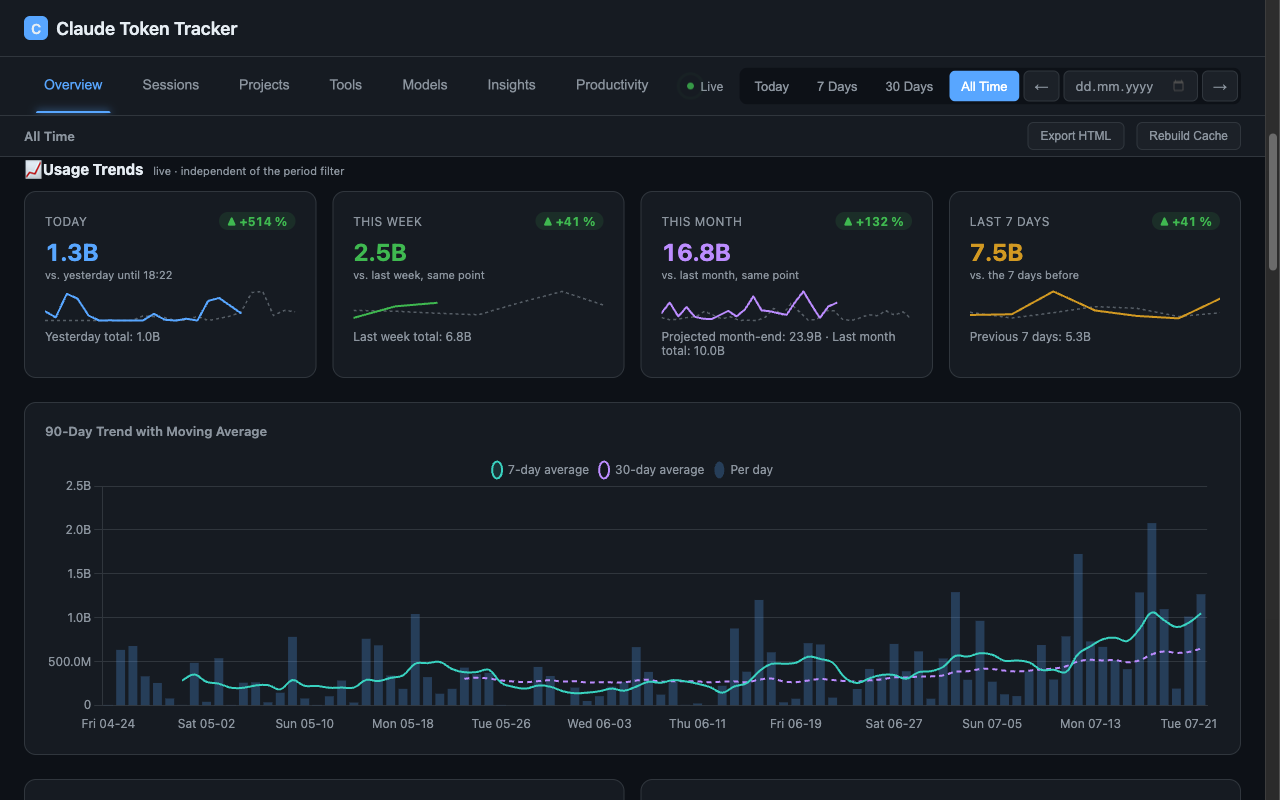The height and width of the screenshot is (800, 1280).
Task: Toggle the 7-day average legend series
Action: tap(540, 470)
